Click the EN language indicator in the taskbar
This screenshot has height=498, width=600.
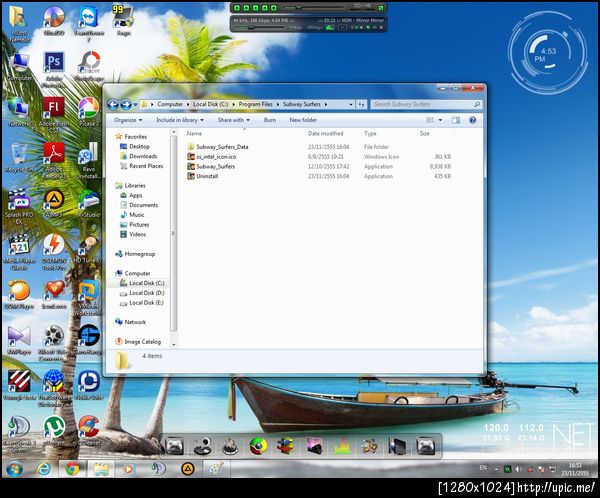tap(483, 468)
